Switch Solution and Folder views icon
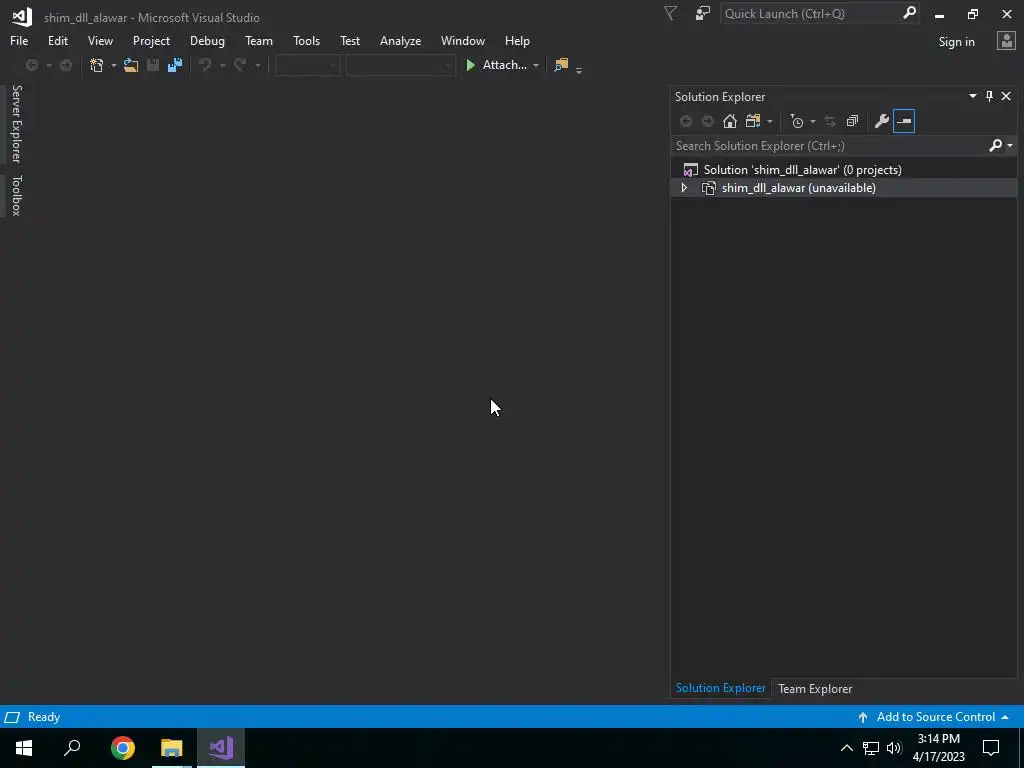The width and height of the screenshot is (1024, 768). [x=753, y=121]
